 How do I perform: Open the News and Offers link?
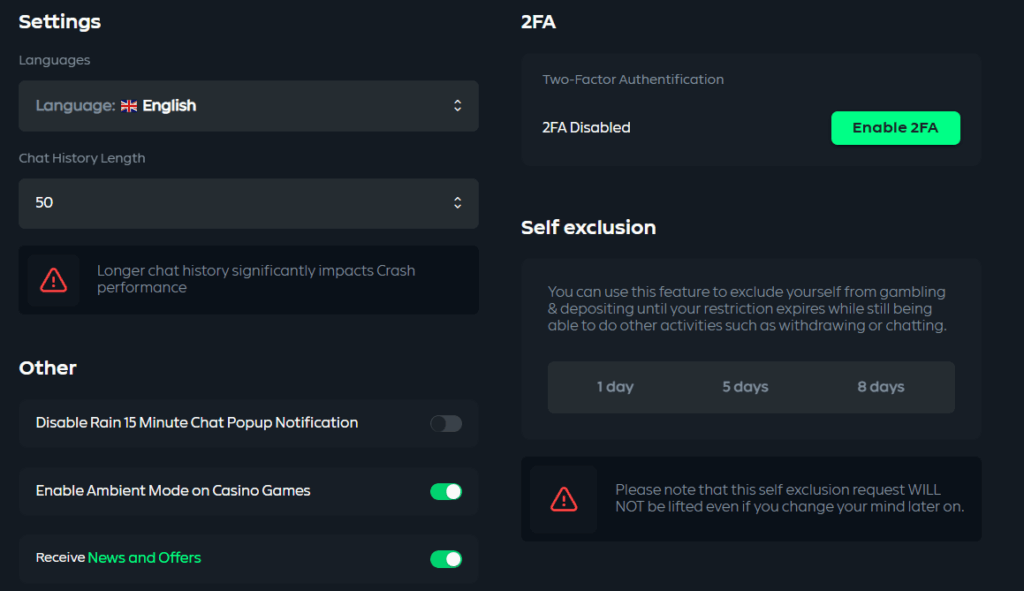144,558
